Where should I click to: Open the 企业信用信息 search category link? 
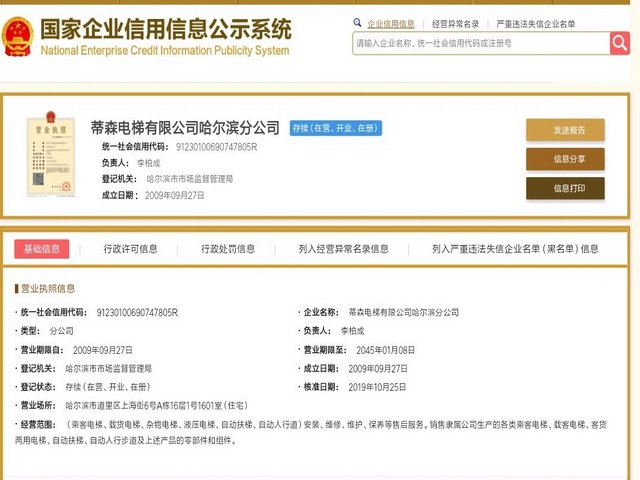click(391, 24)
